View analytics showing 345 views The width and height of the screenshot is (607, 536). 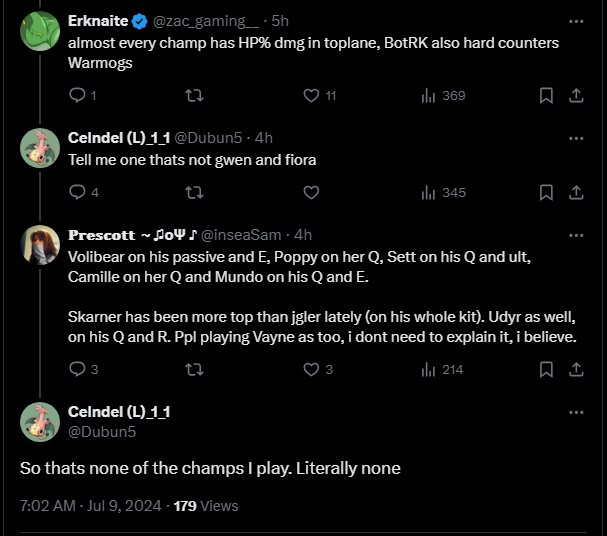point(444,192)
